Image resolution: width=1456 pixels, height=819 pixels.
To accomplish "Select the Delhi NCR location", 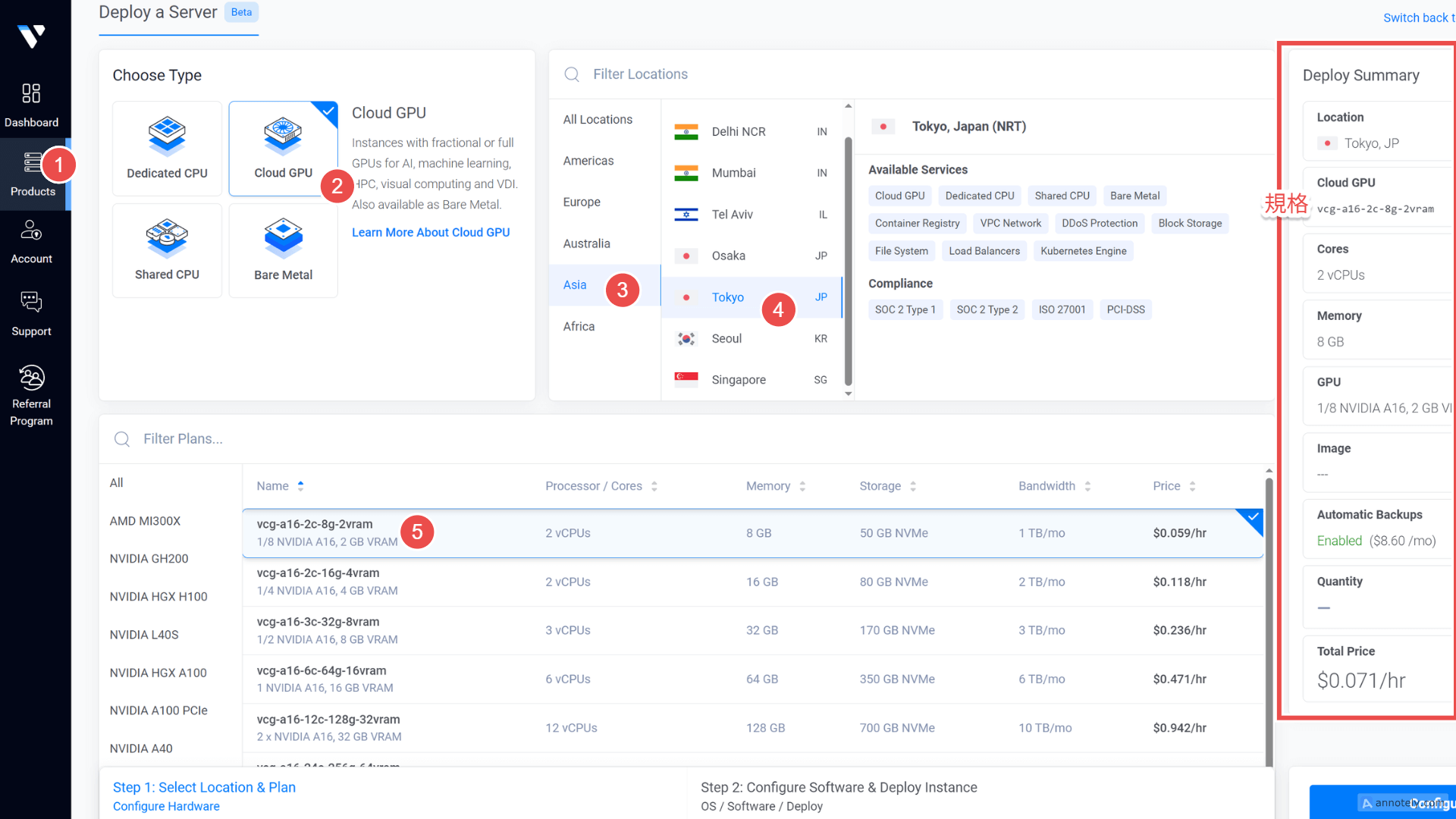I will [x=752, y=132].
